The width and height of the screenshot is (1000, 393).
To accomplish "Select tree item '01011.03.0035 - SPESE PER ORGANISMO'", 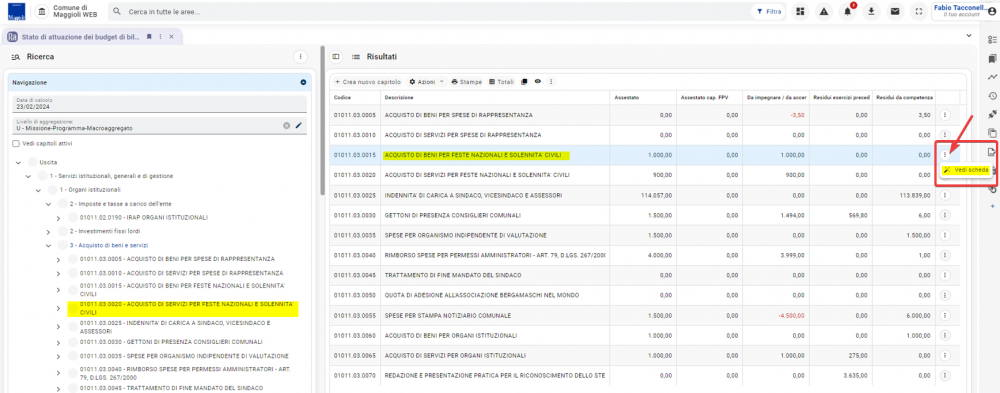I will (x=184, y=356).
